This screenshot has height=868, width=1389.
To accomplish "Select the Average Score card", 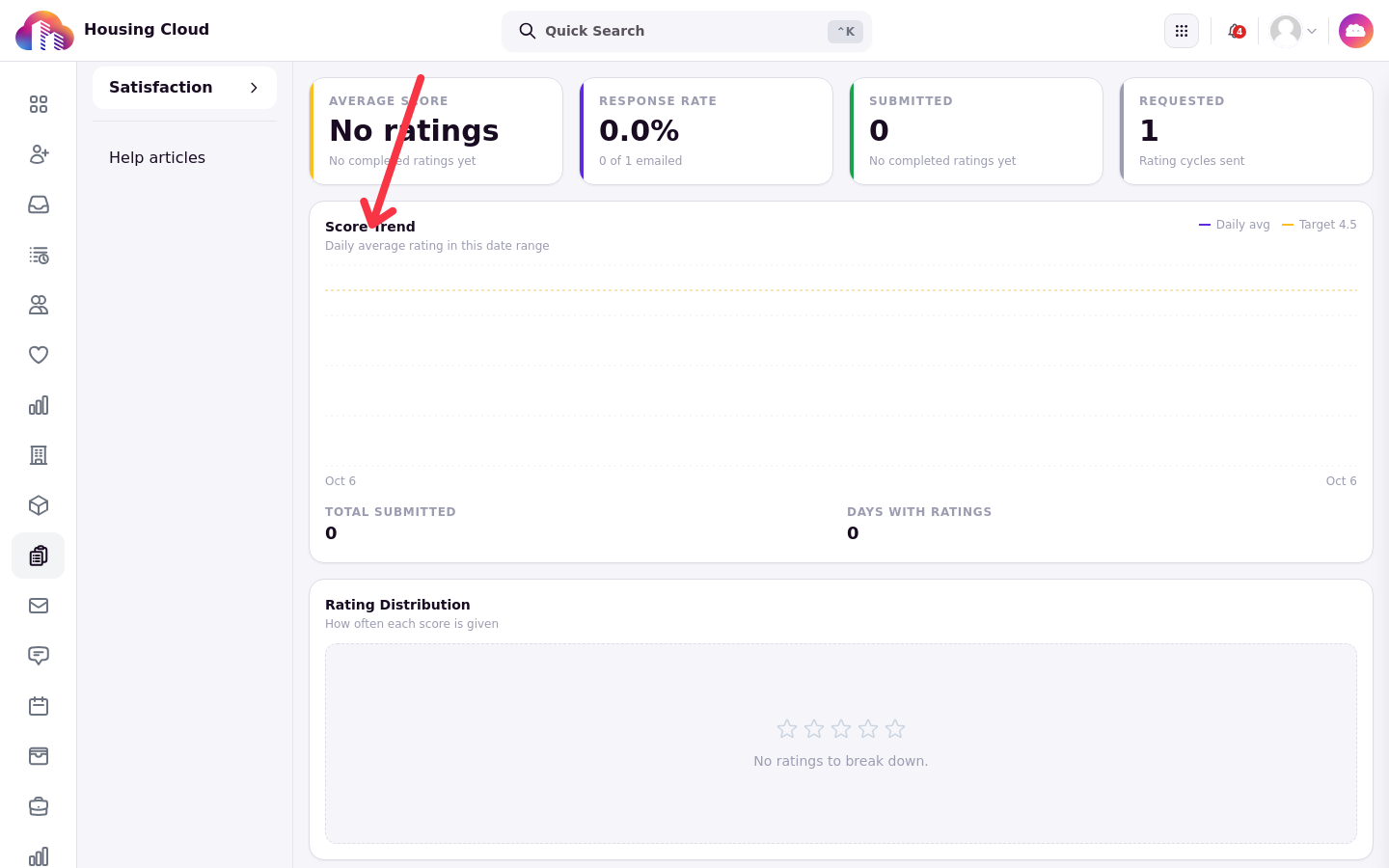I will pyautogui.click(x=436, y=131).
